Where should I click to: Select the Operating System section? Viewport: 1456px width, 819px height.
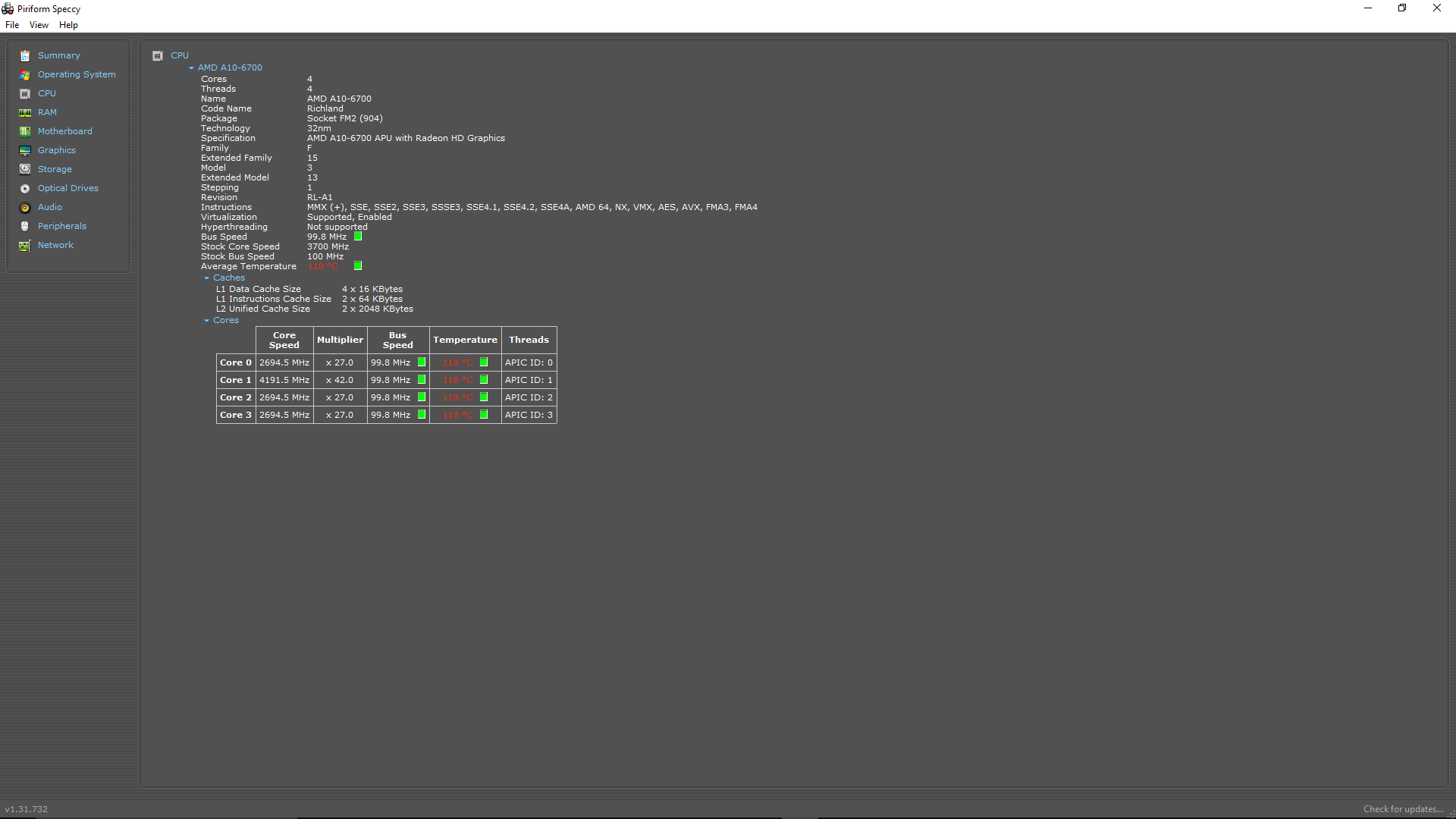76,74
